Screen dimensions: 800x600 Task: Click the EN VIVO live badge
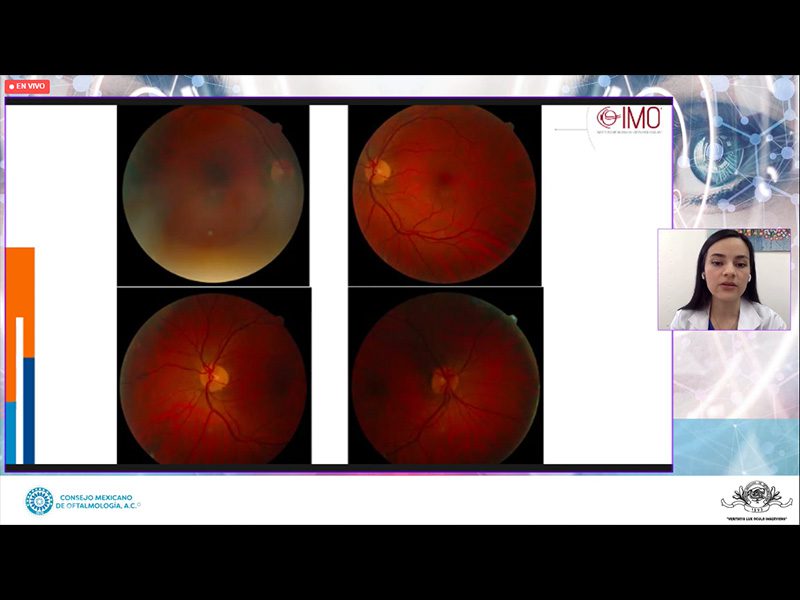pos(27,87)
